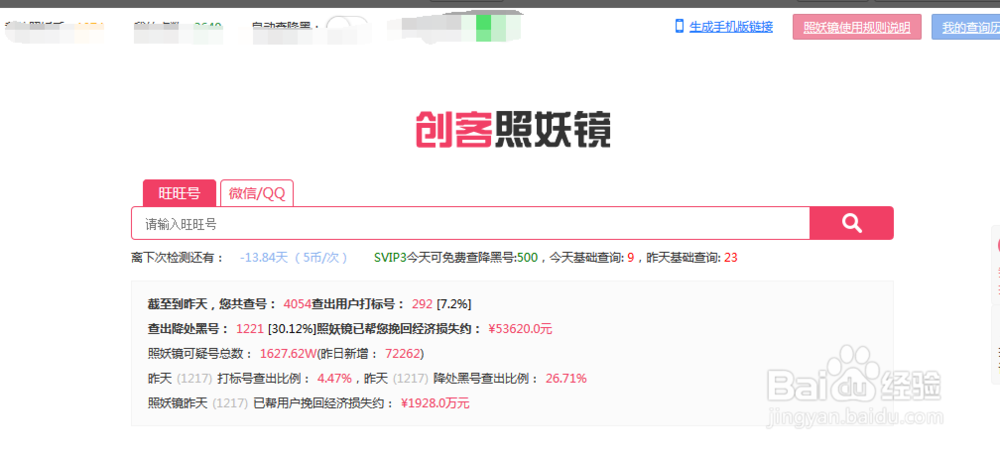The height and width of the screenshot is (452, 1000).
Task: Click the ¥53620.0元 recovered loss amount
Action: (520, 328)
